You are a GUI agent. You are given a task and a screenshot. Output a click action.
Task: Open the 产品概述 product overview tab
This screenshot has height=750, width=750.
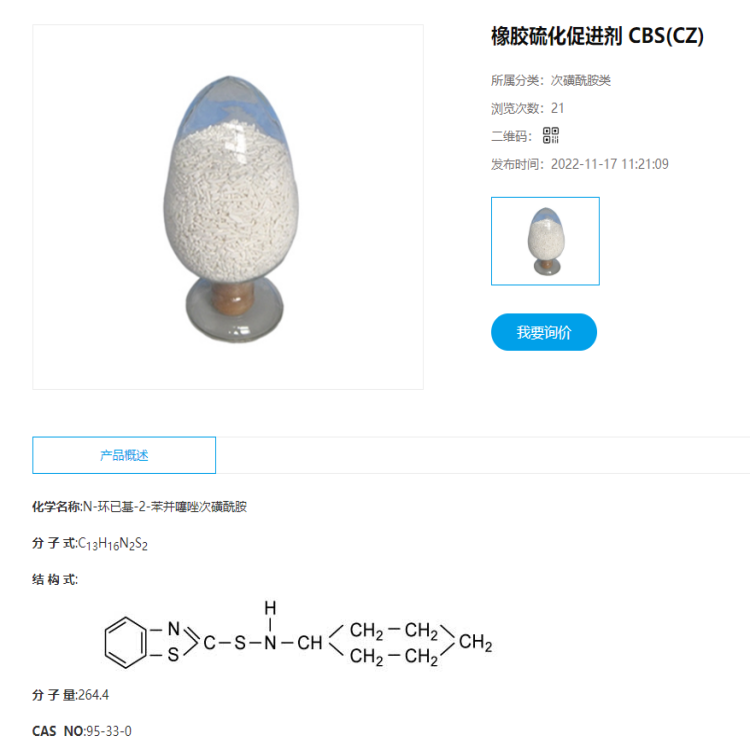[x=124, y=455]
